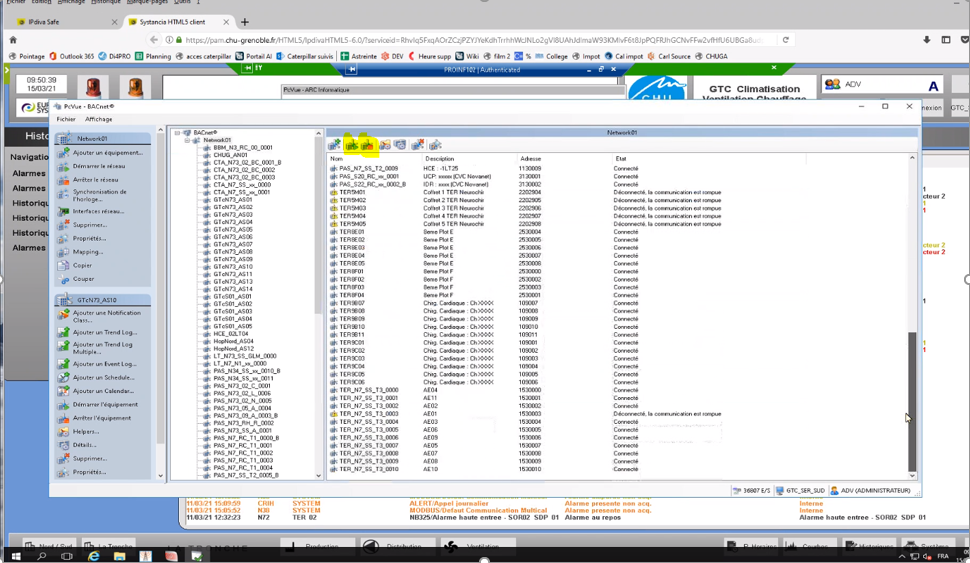The image size is (970, 563).
Task: Click the yellow-highlighted green start equipment toolbar icon
Action: coord(352,146)
